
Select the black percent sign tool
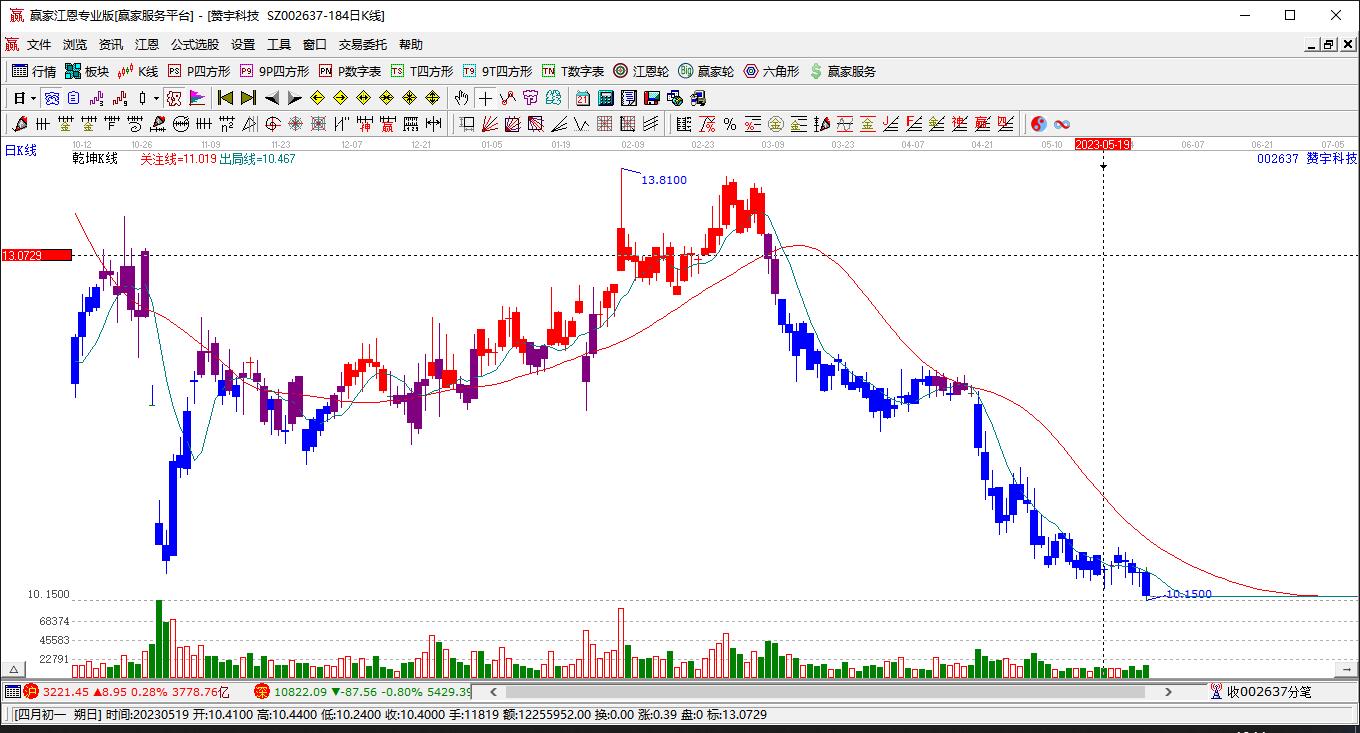(730, 124)
